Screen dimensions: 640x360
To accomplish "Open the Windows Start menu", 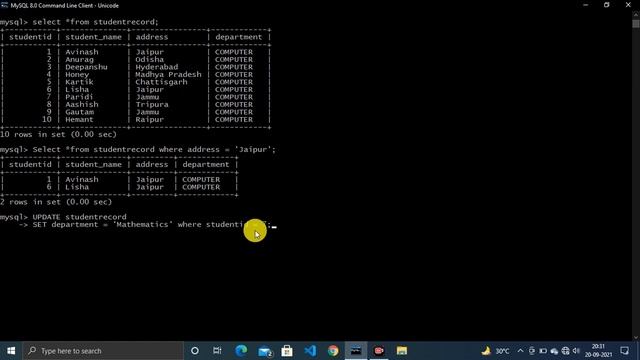I will 11,351.
